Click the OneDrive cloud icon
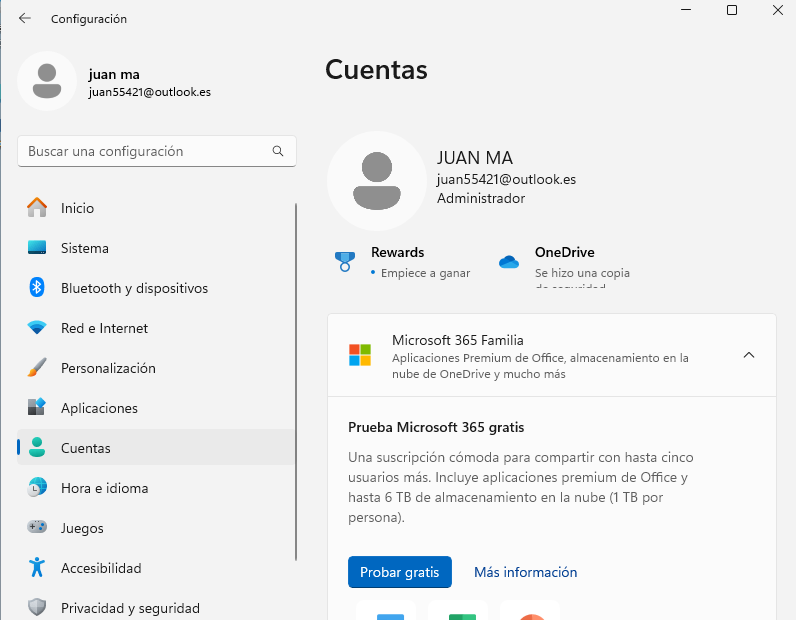 [x=509, y=262]
